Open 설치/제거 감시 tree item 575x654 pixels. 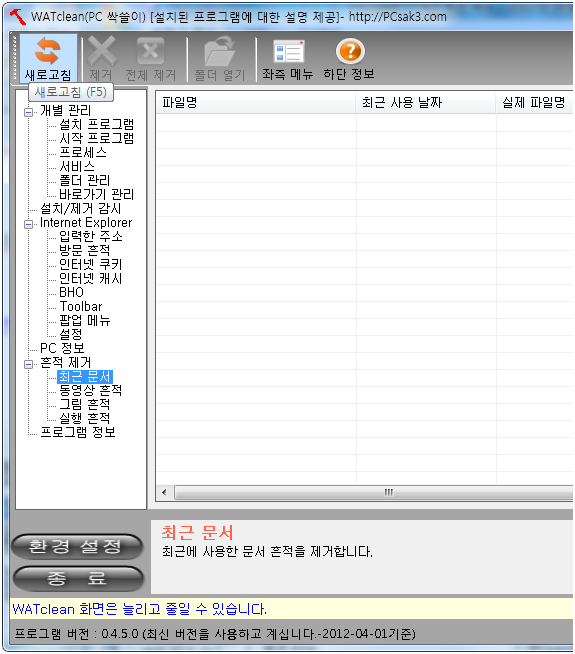(80, 209)
